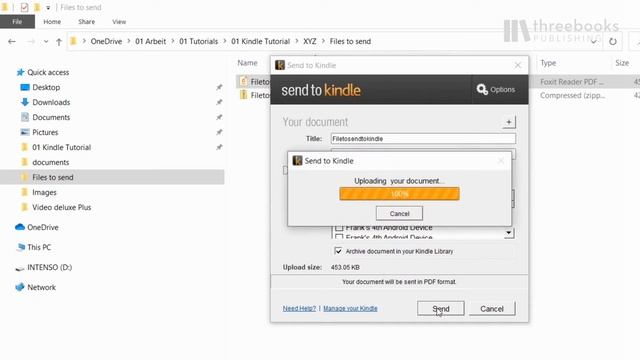Sort by the Type column header
The image size is (640, 360).
click(x=548, y=63)
